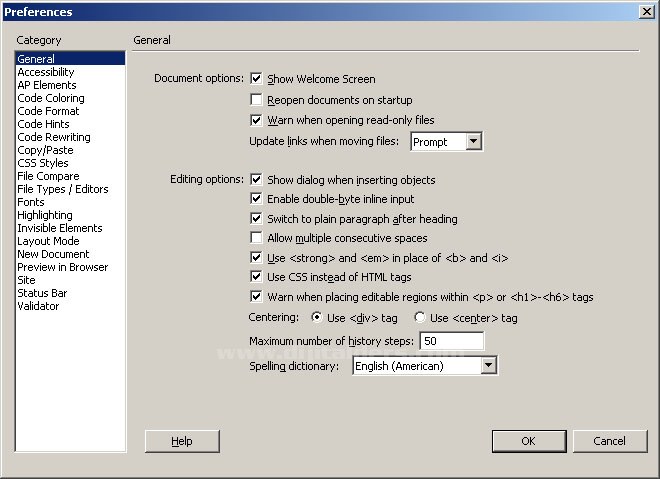
Task: Uncheck Show Welcome Screen checkbox
Action: click(x=257, y=79)
